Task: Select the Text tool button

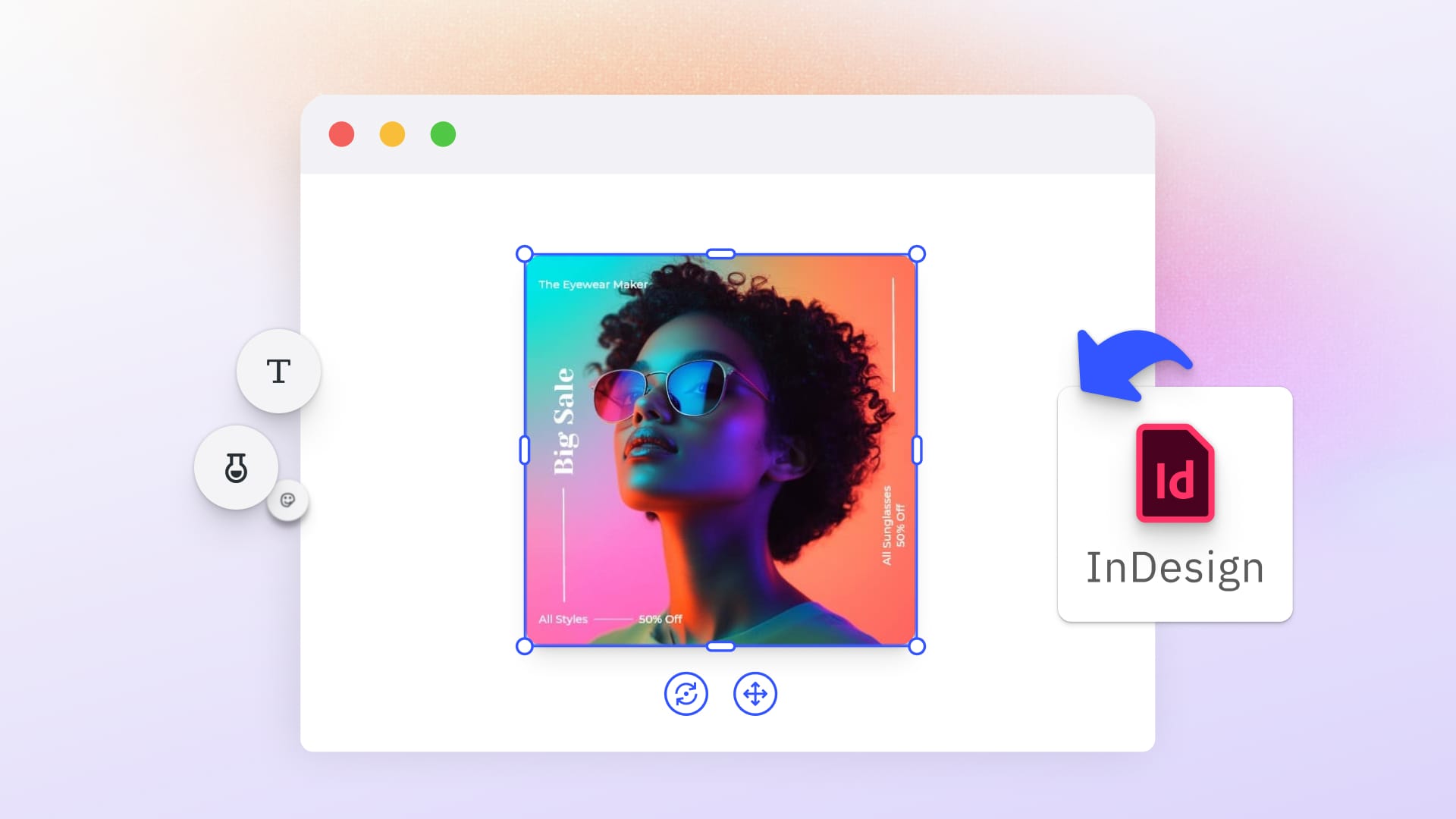Action: click(x=278, y=372)
